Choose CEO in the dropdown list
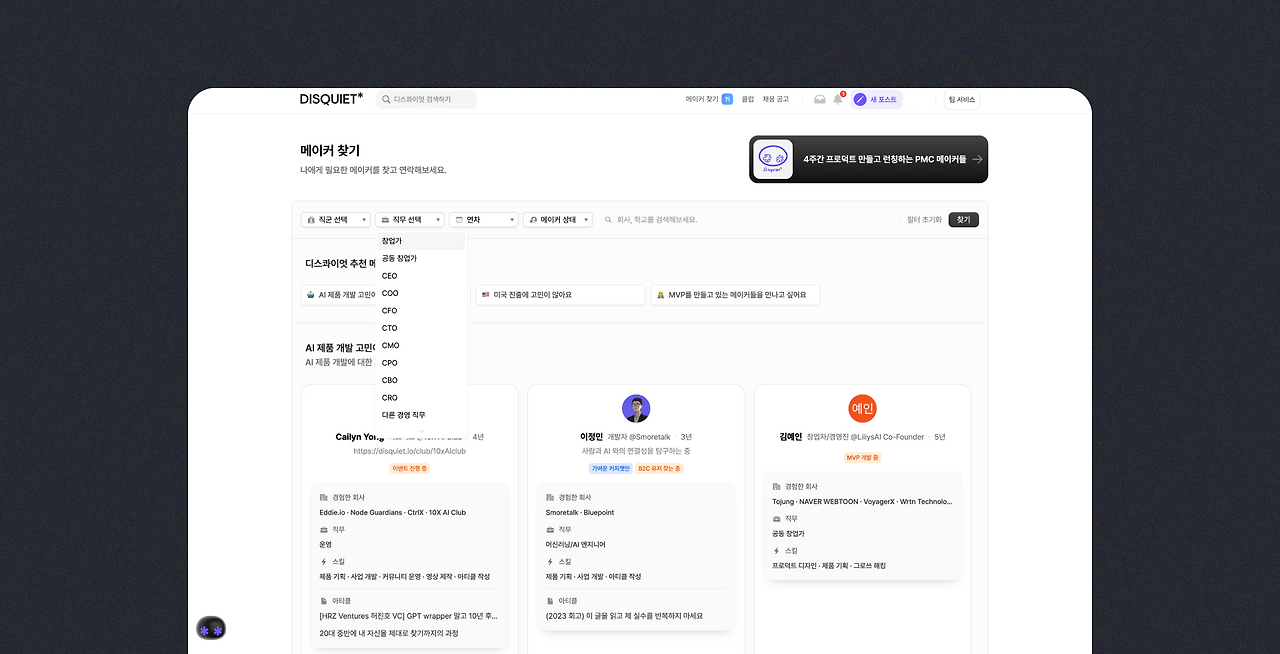 pos(421,276)
